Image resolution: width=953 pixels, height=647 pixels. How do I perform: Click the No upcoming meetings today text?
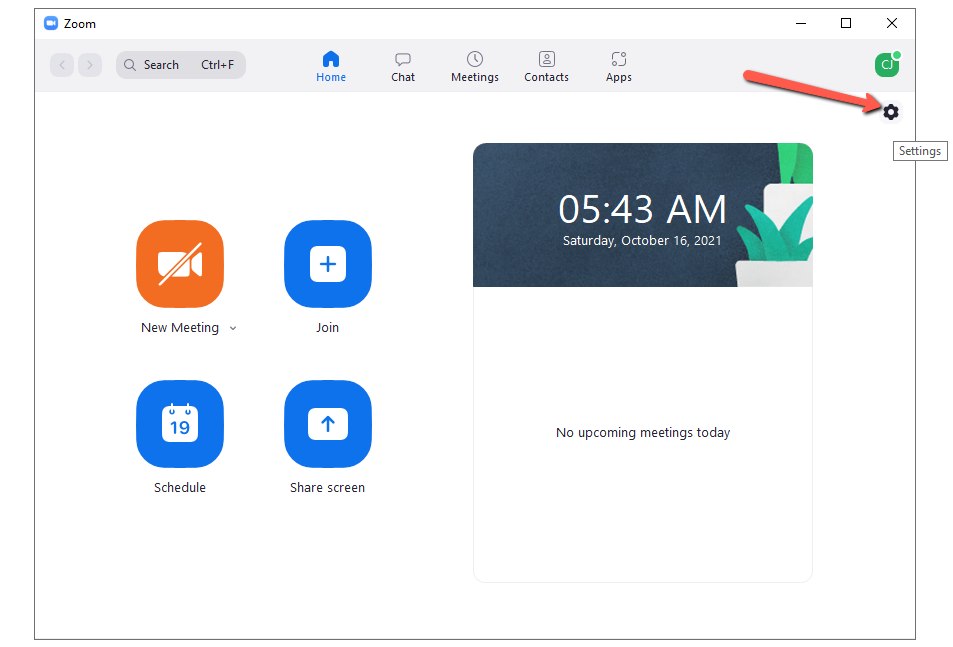click(642, 433)
